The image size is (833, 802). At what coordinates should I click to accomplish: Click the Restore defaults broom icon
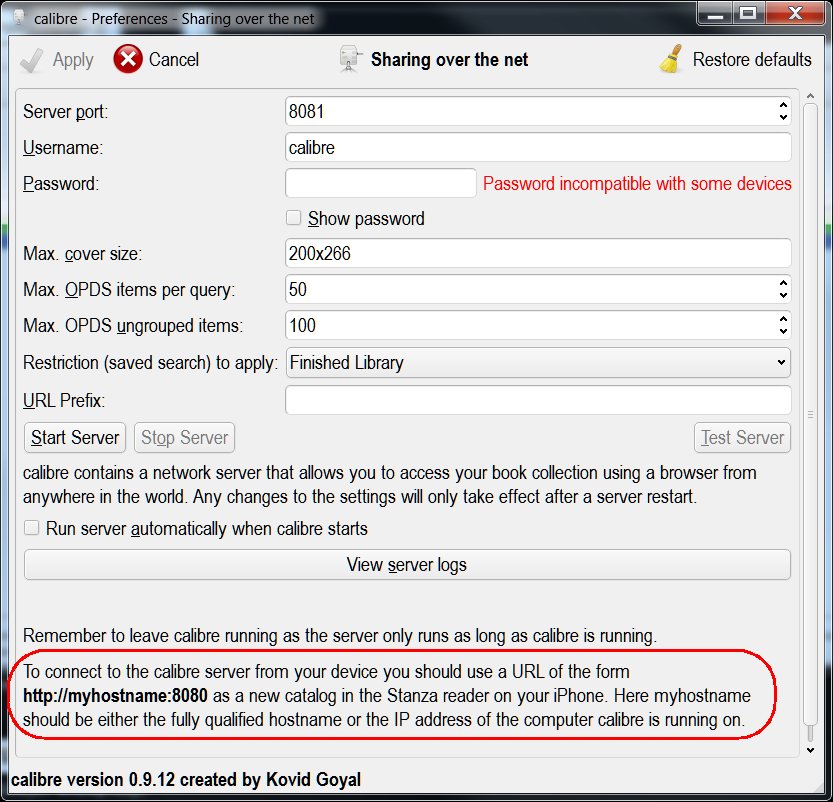[672, 59]
